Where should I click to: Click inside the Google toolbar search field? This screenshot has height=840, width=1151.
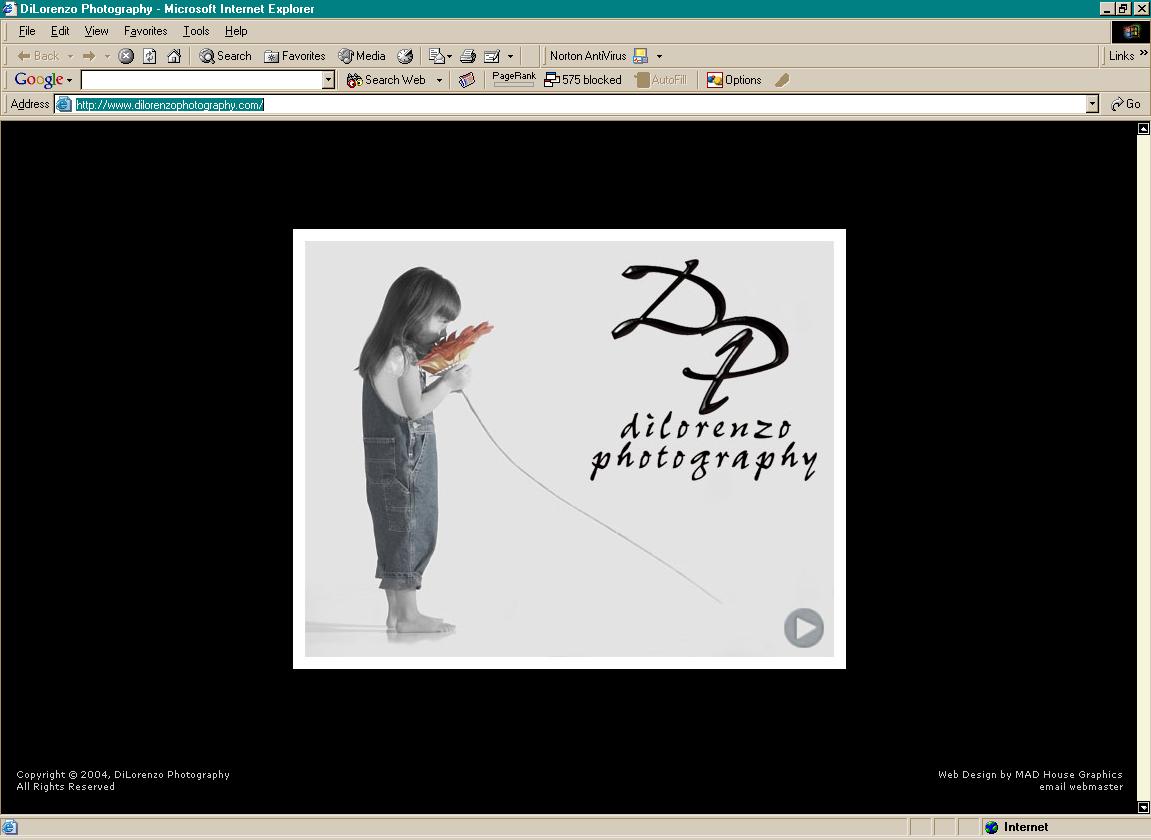[201, 80]
